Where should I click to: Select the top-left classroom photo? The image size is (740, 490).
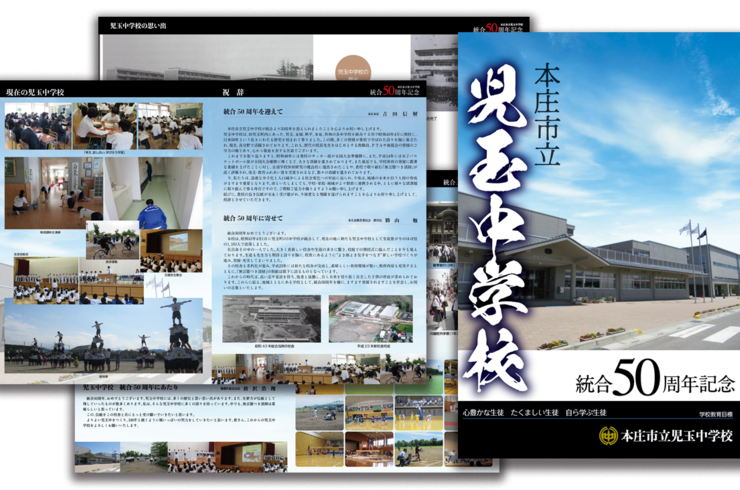38,126
